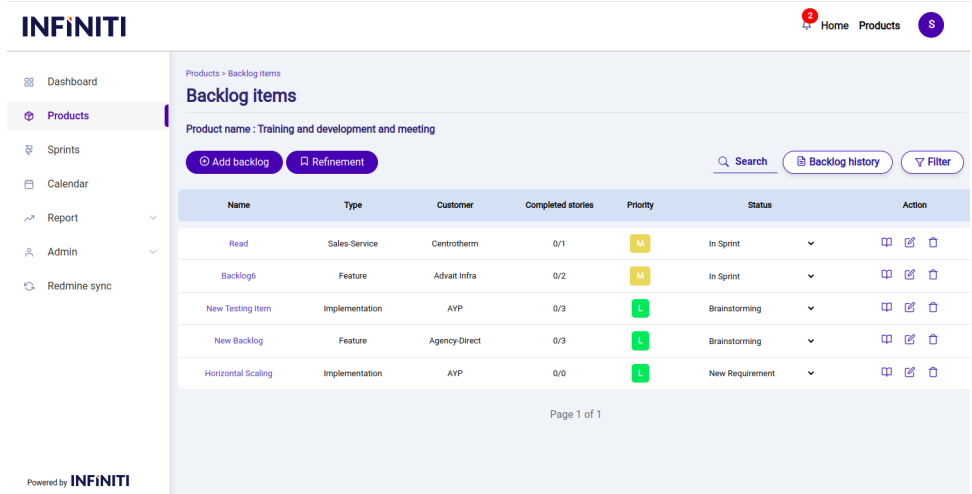
Task: Click the notification bell icon
Action: click(x=807, y=25)
